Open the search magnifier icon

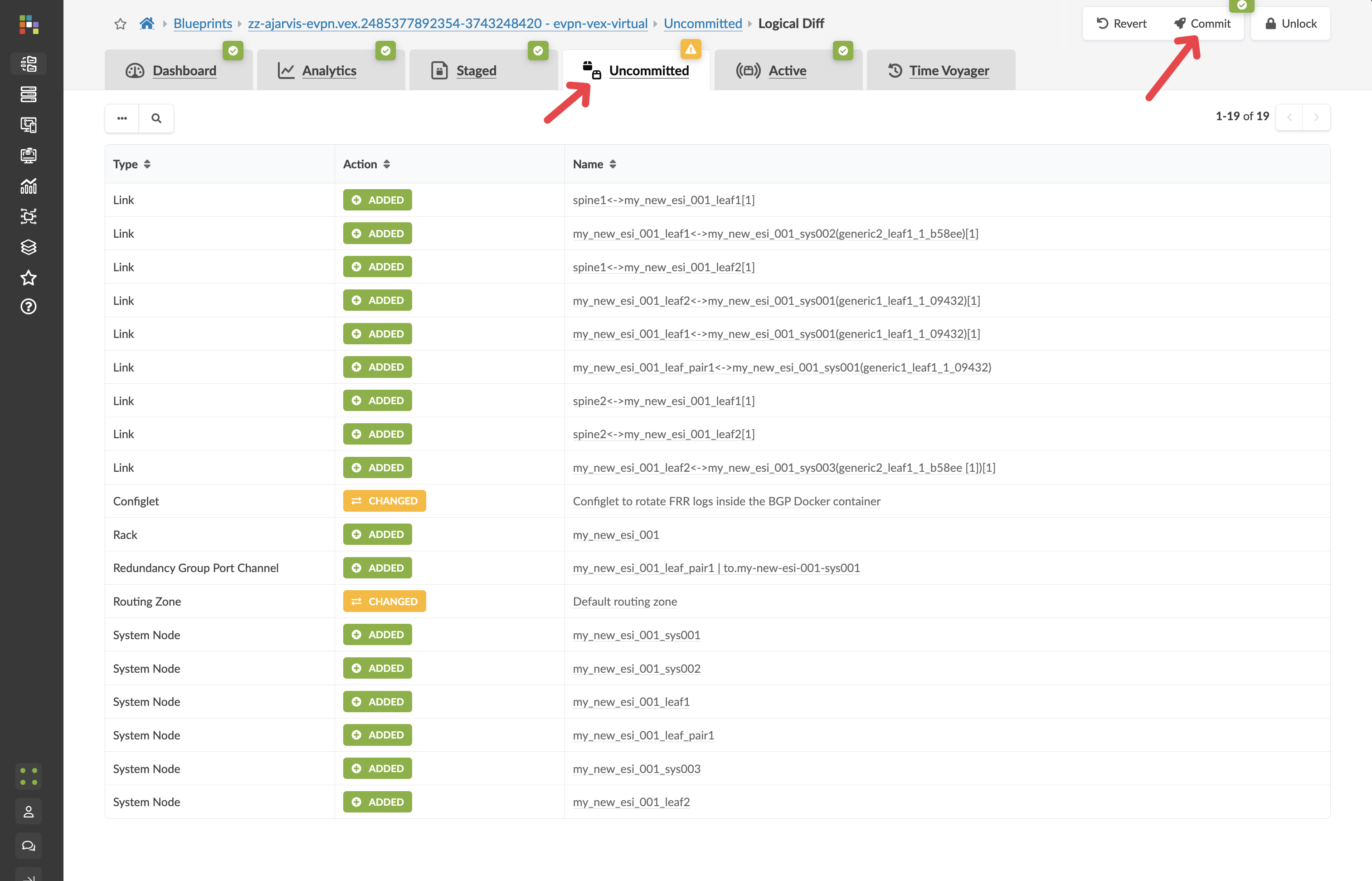[x=156, y=118]
